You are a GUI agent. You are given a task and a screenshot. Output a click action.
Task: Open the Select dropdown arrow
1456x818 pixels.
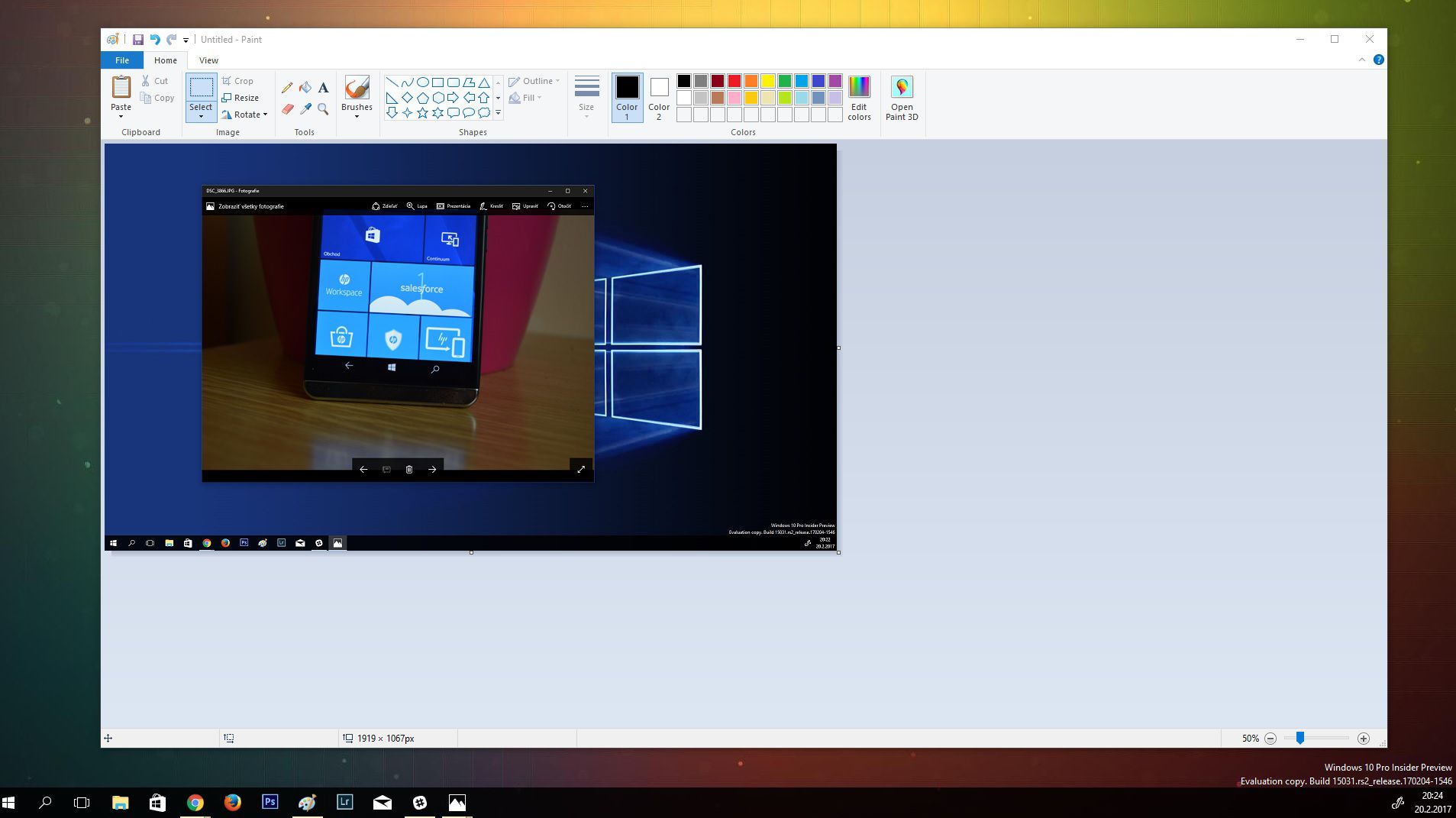[x=201, y=116]
